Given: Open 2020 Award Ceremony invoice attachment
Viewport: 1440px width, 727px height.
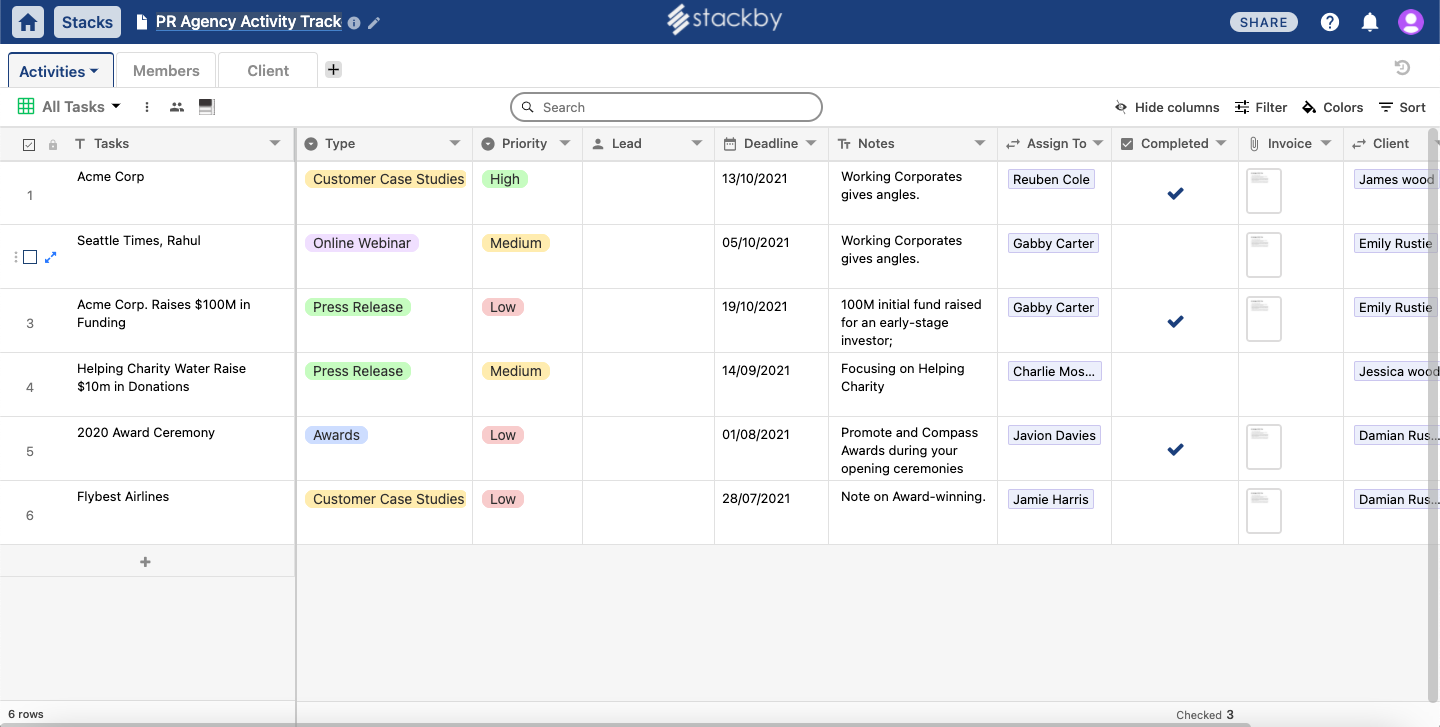Looking at the screenshot, I should 1264,447.
